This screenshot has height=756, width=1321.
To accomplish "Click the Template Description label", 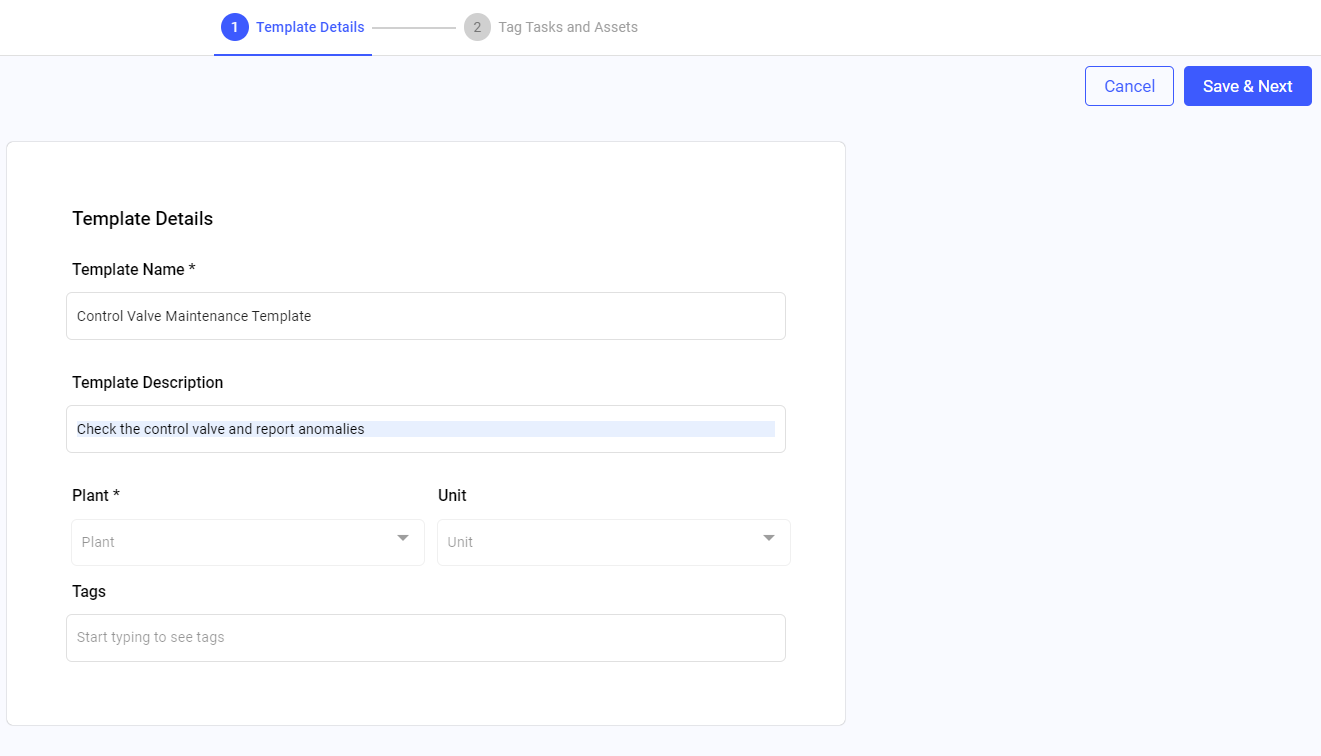I will click(147, 382).
